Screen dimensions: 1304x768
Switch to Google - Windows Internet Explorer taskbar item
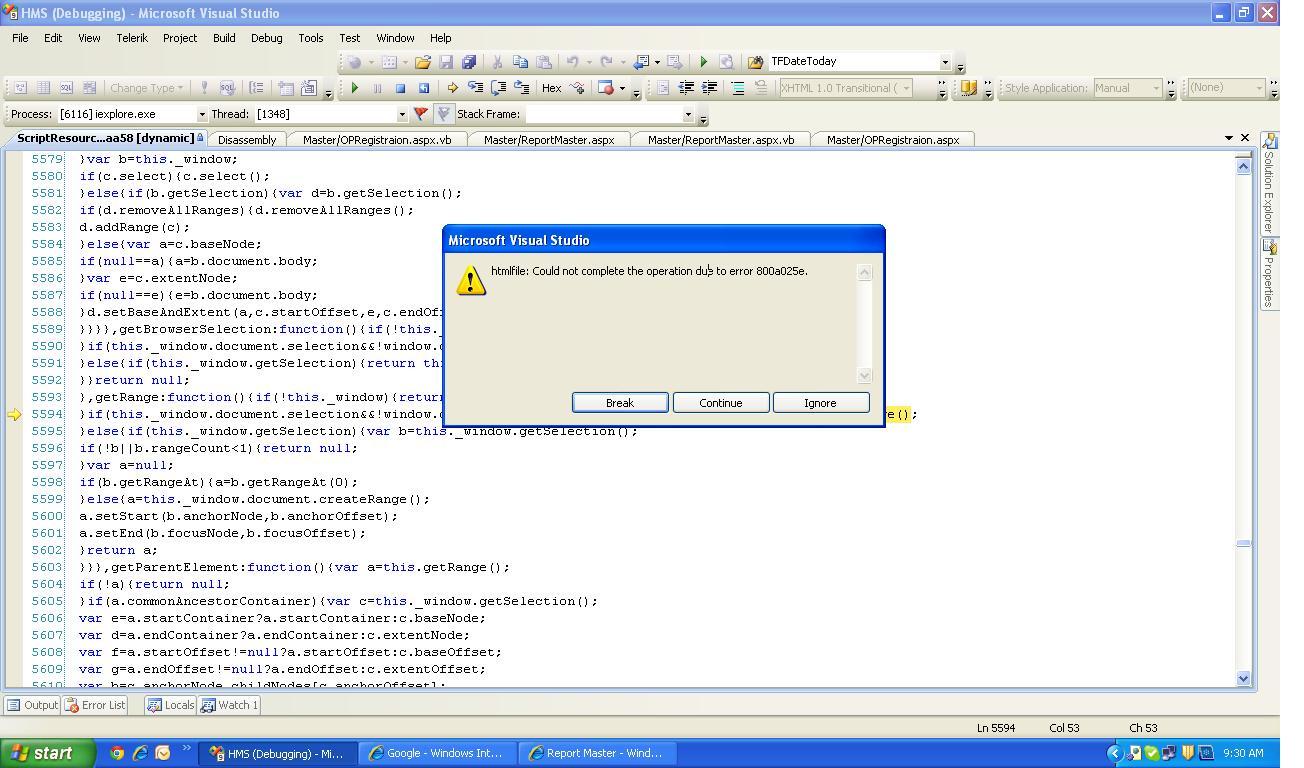(x=435, y=753)
